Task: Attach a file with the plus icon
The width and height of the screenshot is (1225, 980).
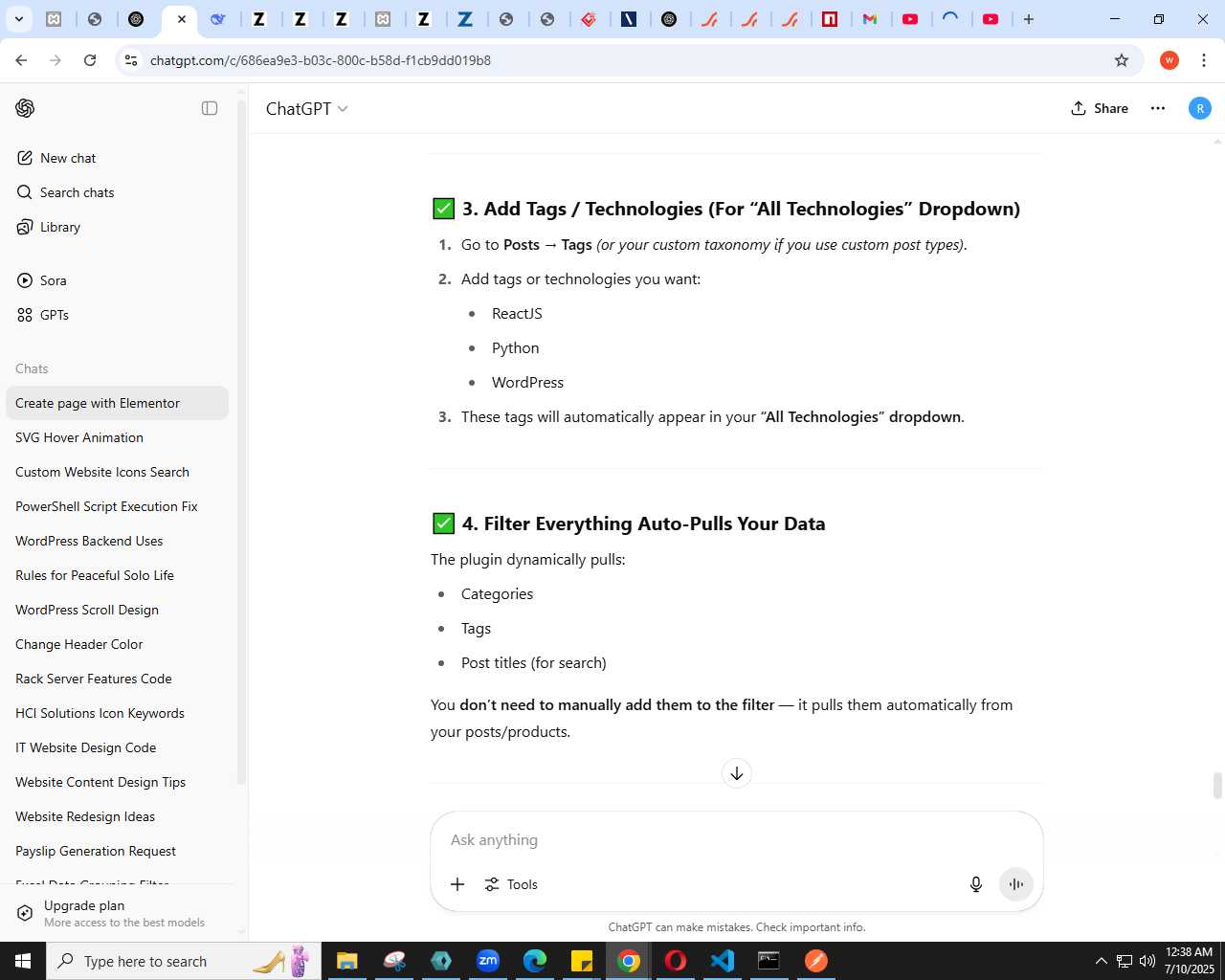Action: coord(457,884)
